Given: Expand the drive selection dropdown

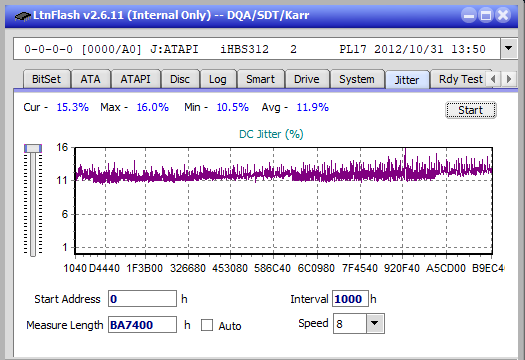Looking at the screenshot, I should click(x=509, y=49).
